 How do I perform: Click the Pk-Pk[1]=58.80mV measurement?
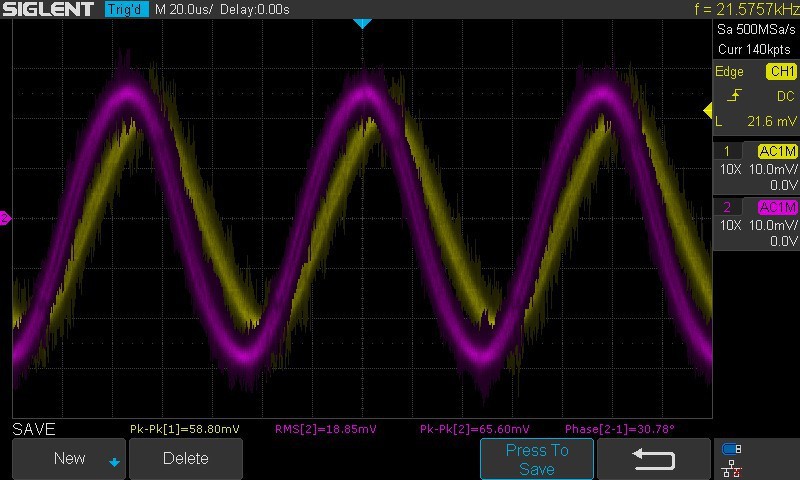185,429
